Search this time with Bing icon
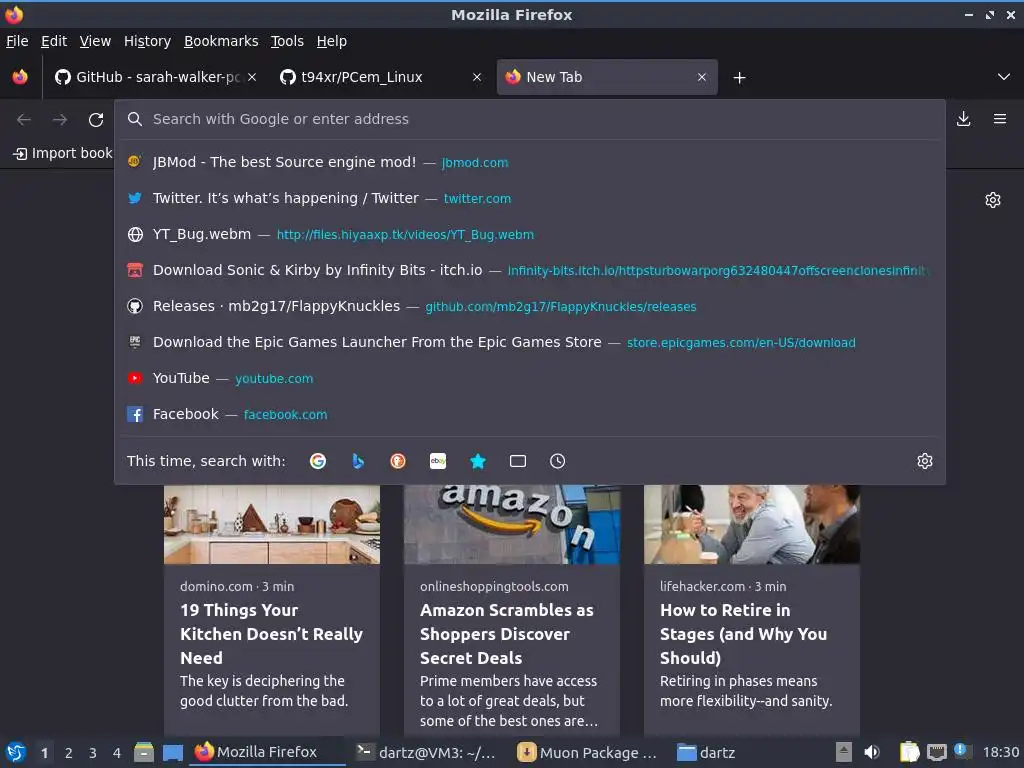Viewport: 1024px width, 768px height. click(x=358, y=461)
